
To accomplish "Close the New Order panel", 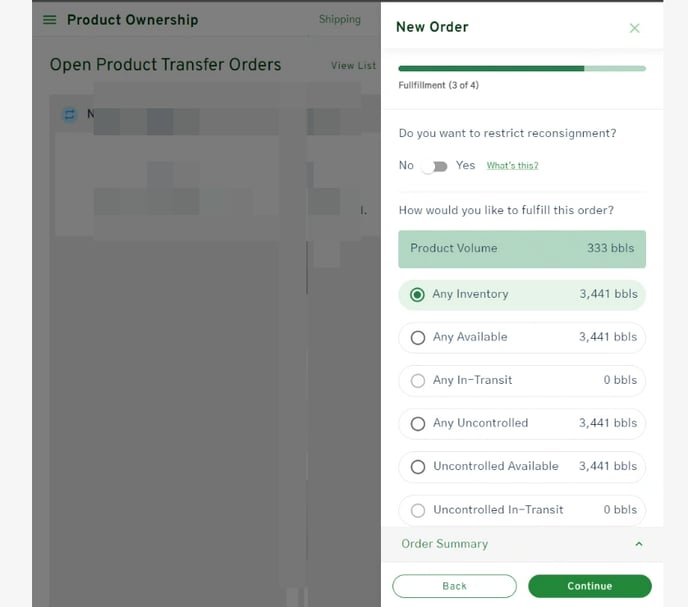I will [634, 28].
